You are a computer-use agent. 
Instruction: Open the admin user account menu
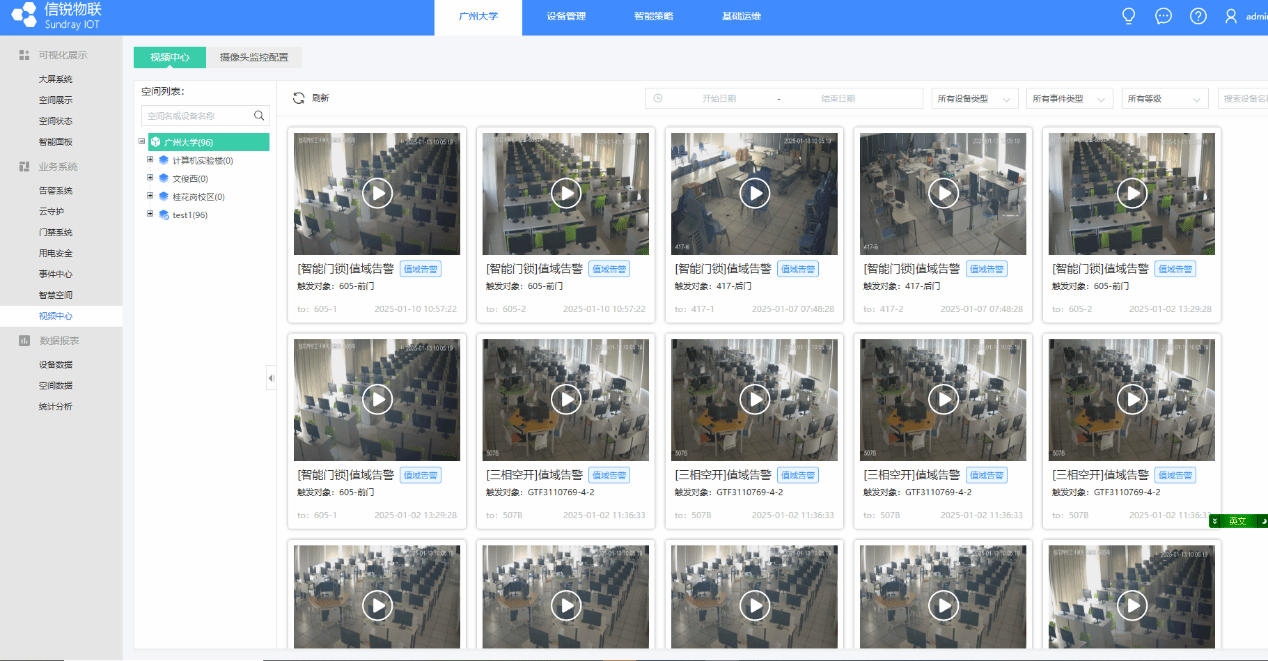pos(1246,16)
